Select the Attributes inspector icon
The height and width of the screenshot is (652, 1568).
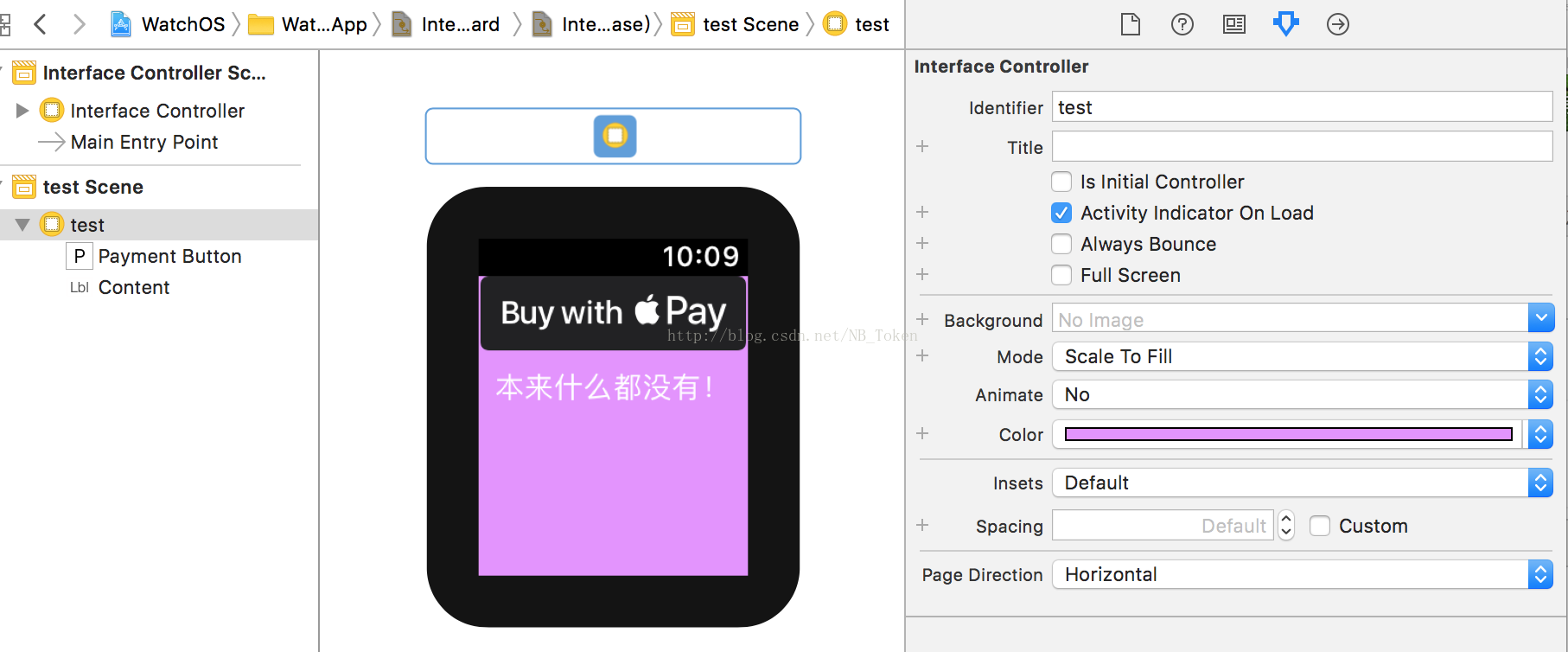pos(1285,24)
